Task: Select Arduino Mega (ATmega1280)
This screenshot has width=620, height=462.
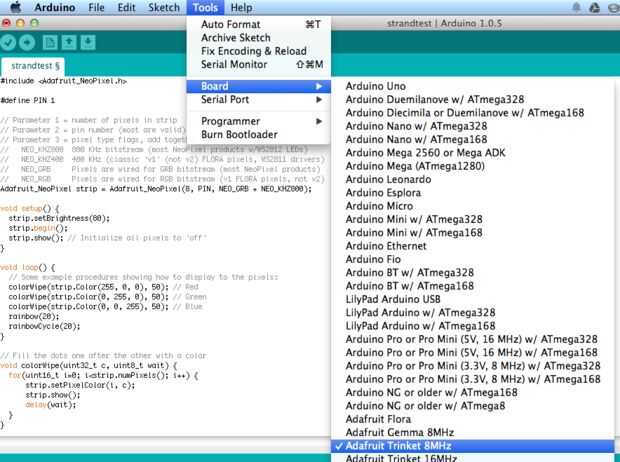Action: [473, 166]
